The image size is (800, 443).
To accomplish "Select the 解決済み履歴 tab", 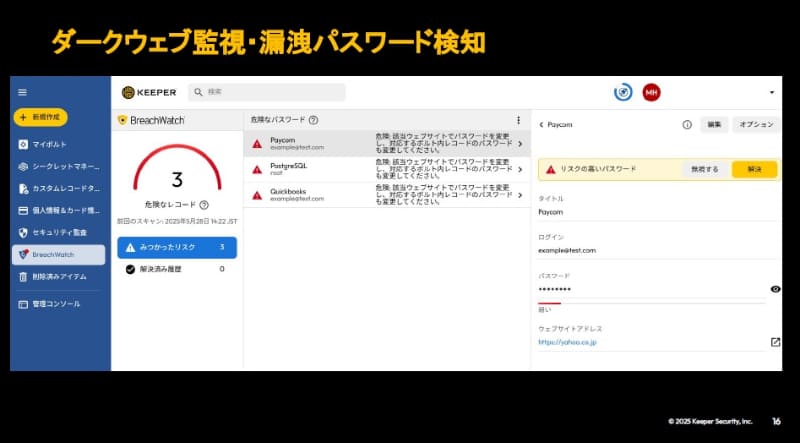I will pos(177,269).
